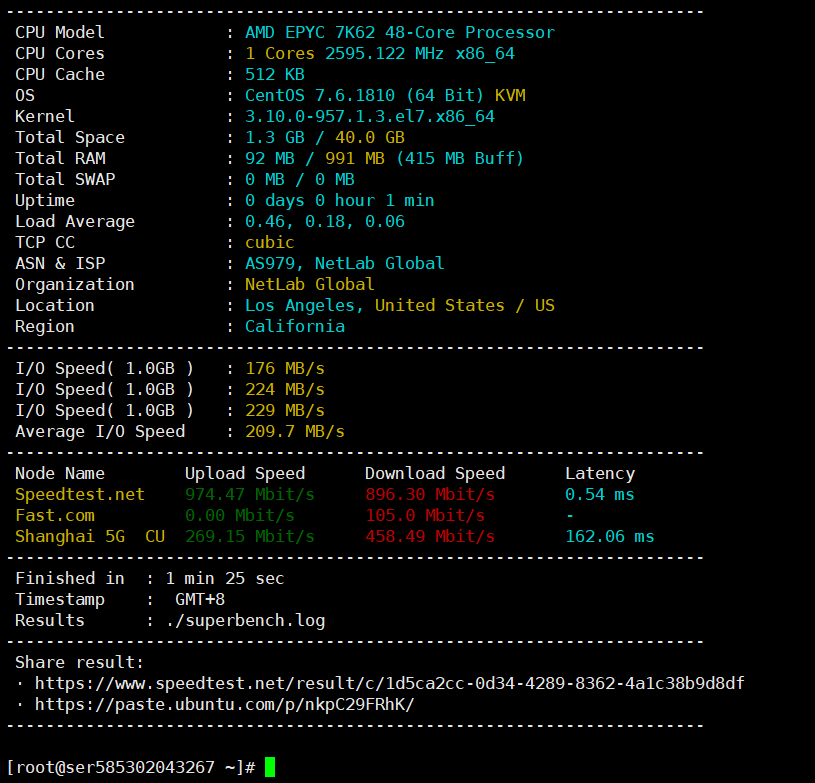This screenshot has width=815, height=783.
Task: Click the Speedtest.net node name
Action: click(79, 494)
